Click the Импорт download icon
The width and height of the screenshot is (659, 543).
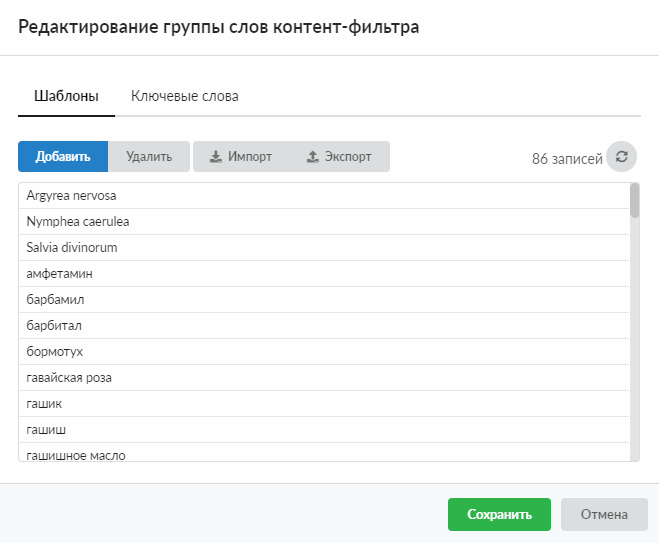point(216,157)
